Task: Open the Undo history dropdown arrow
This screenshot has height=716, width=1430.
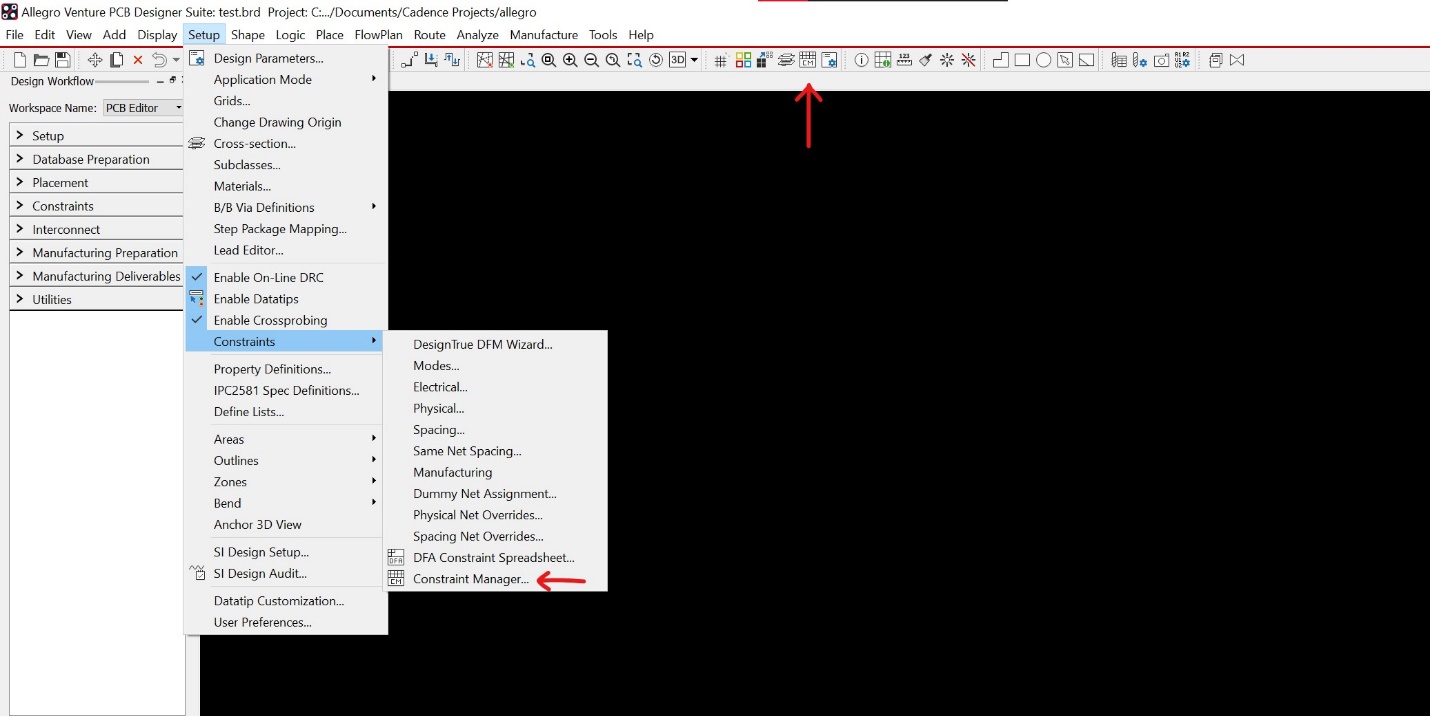Action: [x=176, y=60]
